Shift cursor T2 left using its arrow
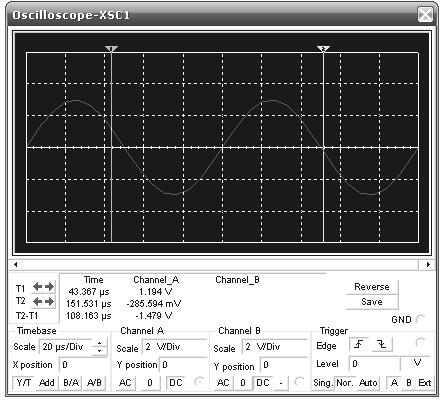 (x=38, y=302)
